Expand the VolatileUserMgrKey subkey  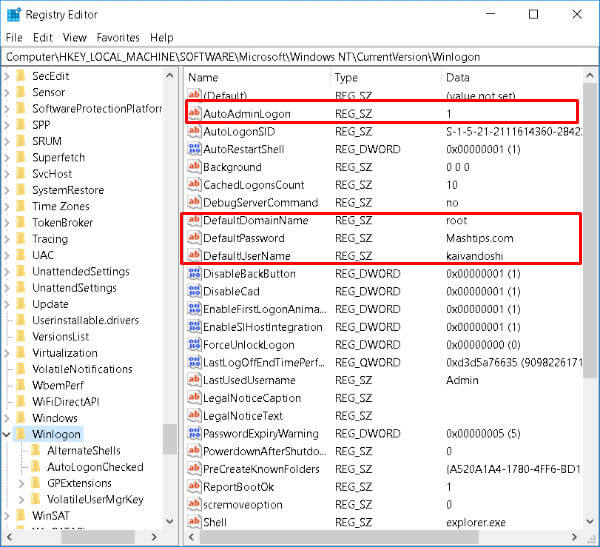(22, 499)
